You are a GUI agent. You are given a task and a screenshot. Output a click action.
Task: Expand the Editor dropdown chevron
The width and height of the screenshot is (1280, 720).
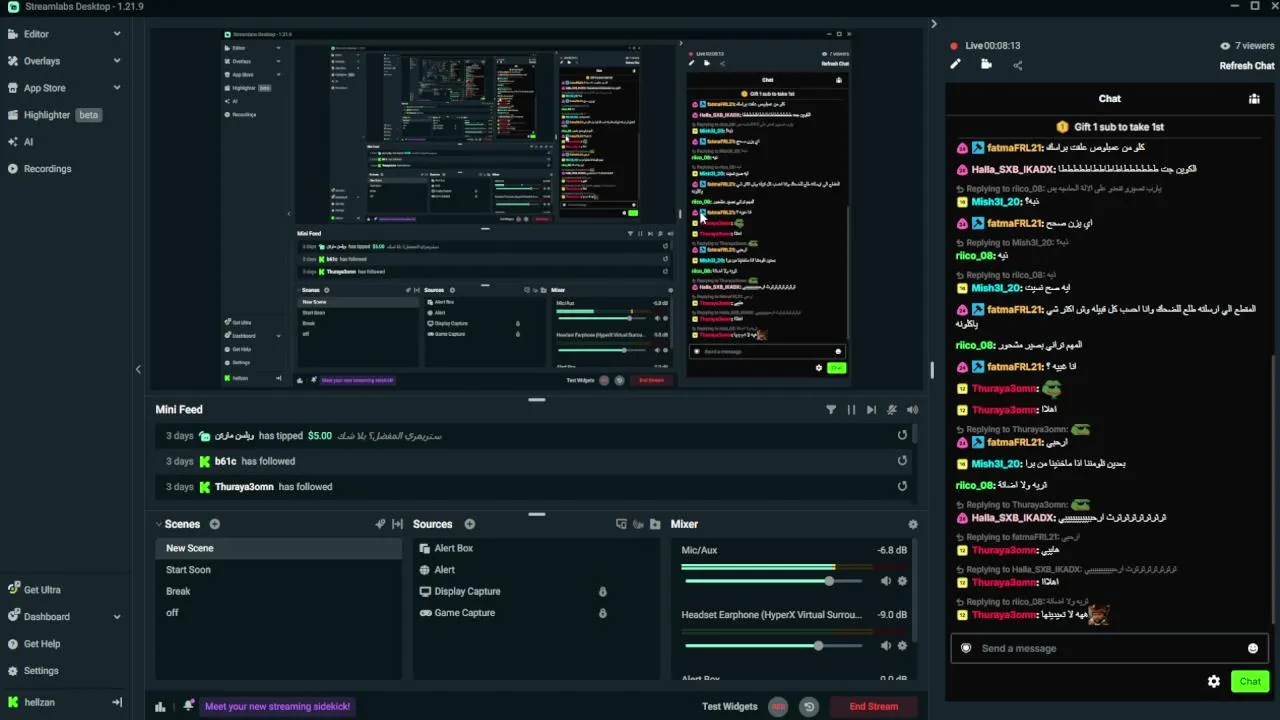pos(117,34)
